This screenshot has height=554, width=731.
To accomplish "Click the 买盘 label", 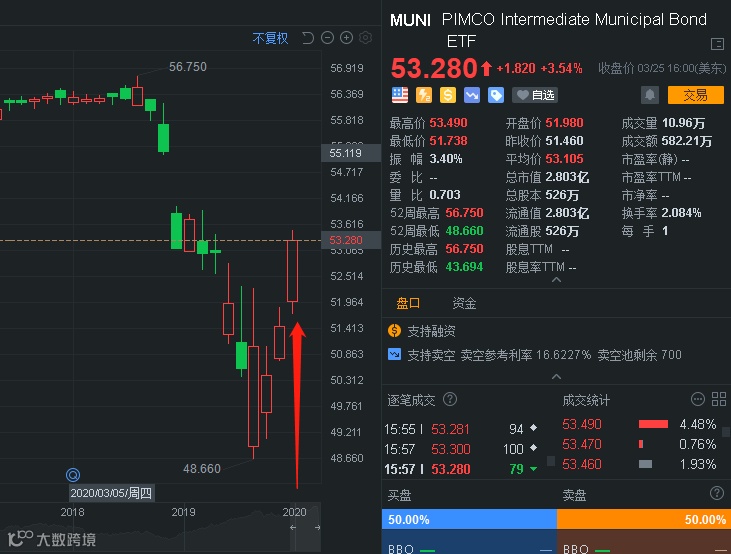I will (x=400, y=494).
